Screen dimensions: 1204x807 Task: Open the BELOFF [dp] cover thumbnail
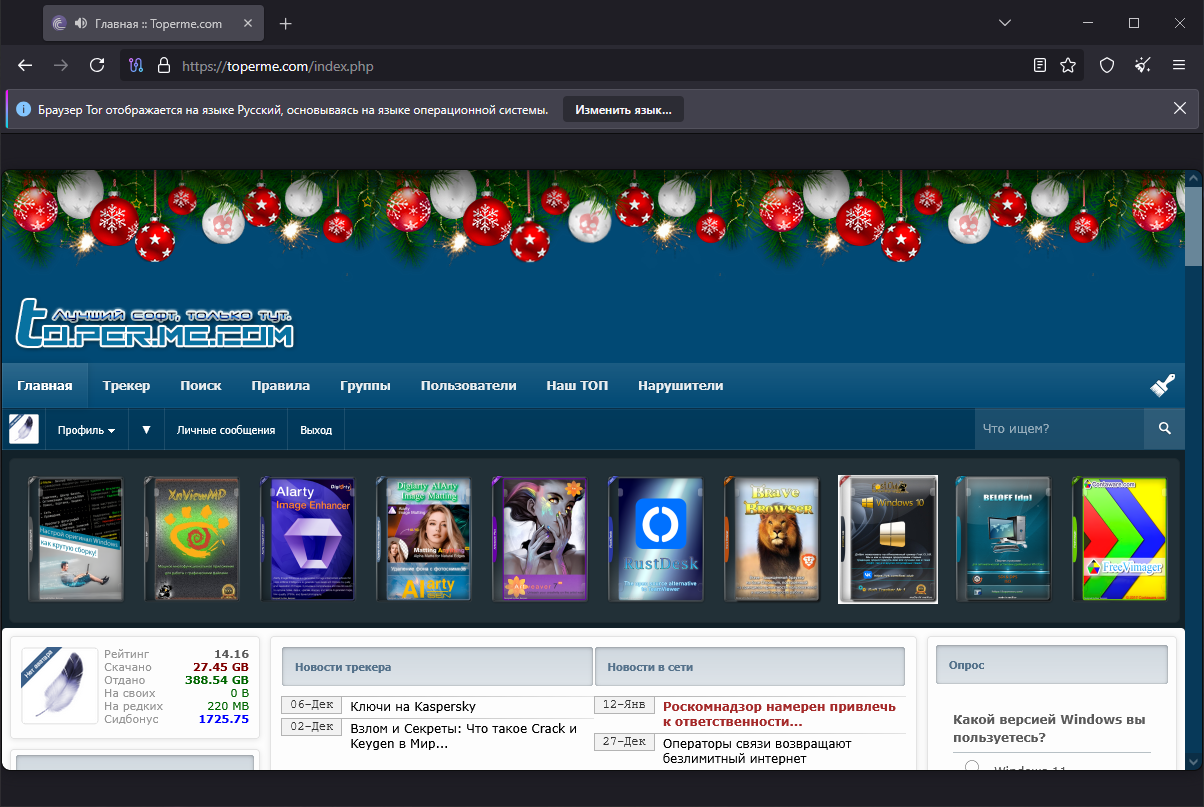1003,539
